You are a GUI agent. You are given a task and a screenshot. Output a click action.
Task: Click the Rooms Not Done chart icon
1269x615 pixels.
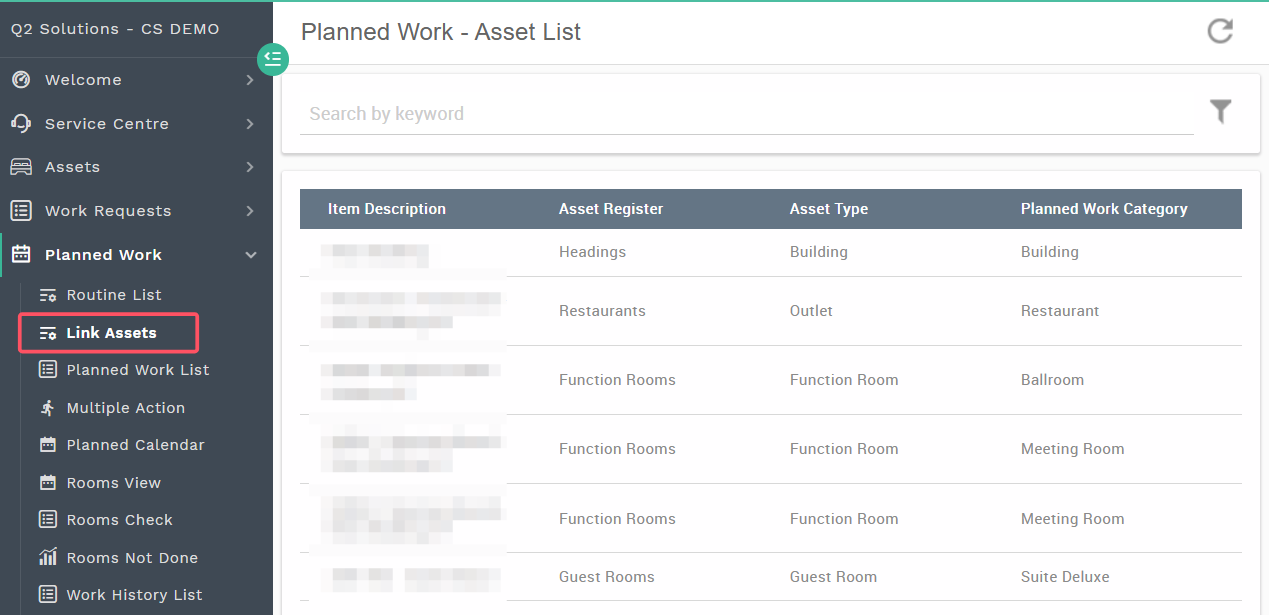tap(47, 557)
